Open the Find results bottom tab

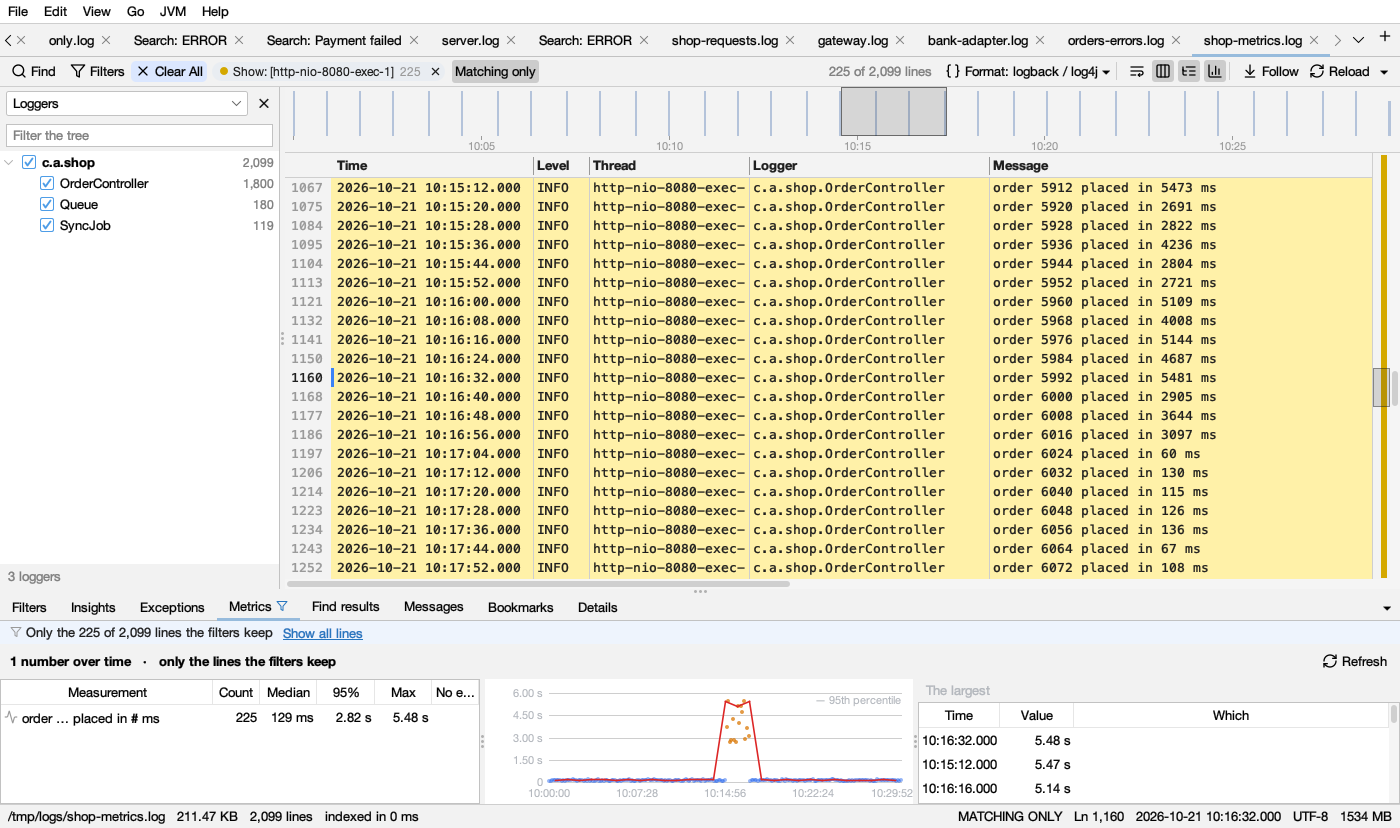click(345, 607)
